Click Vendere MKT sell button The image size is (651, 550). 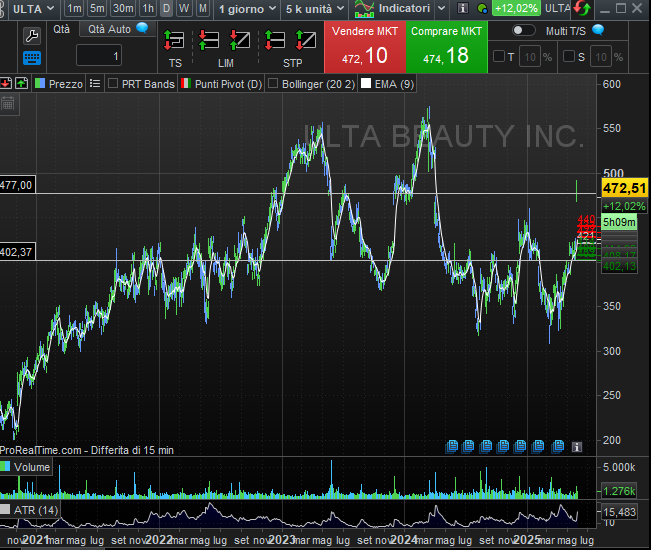click(364, 47)
